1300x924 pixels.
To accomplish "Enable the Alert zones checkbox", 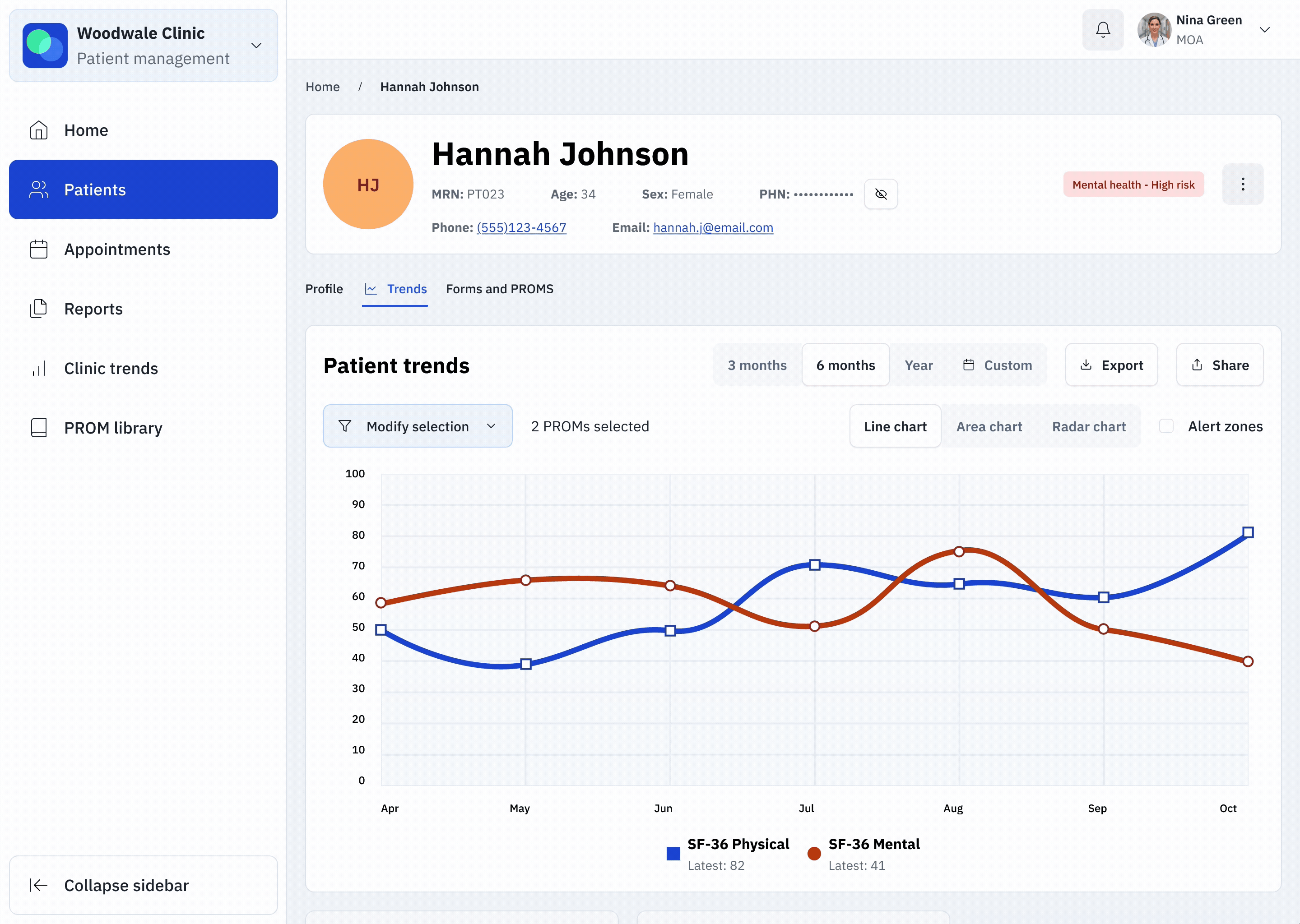I will tap(1165, 425).
